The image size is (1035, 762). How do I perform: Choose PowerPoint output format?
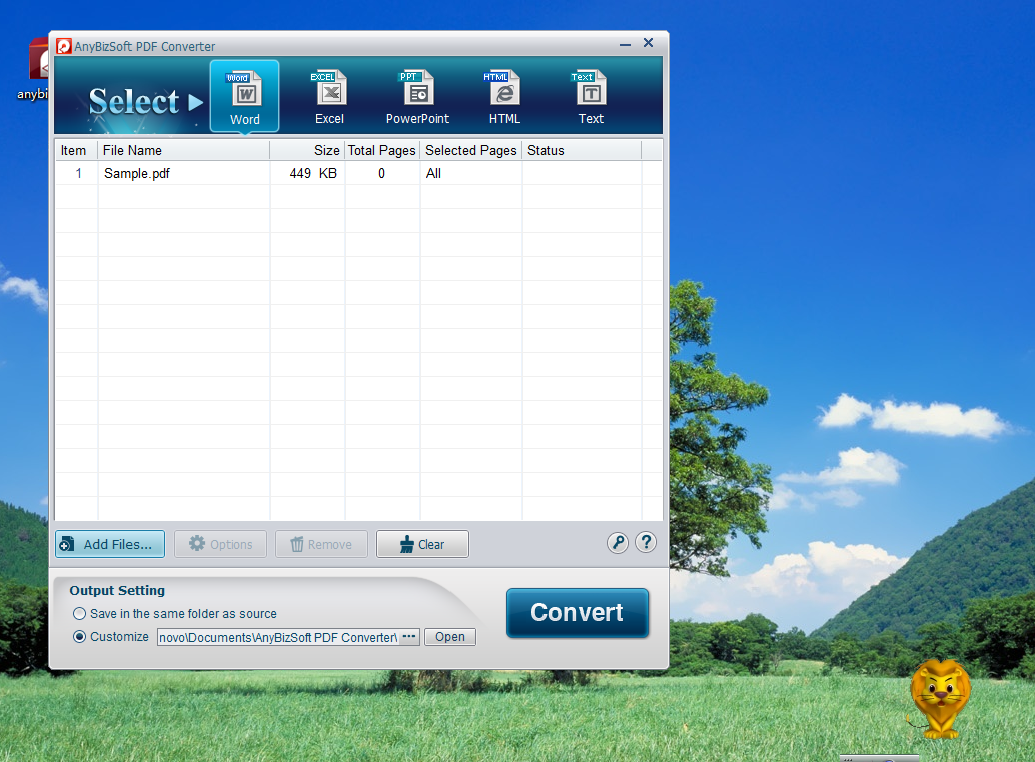417,96
